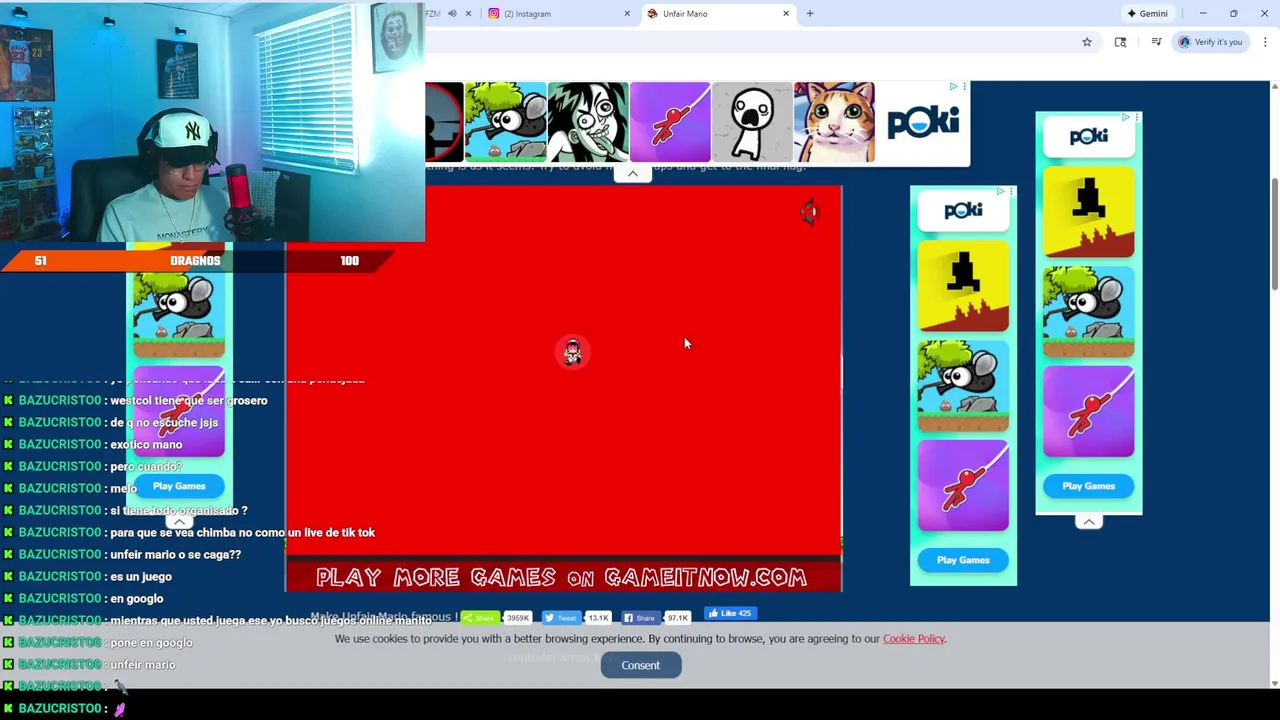Open the black figure game in the far-right ad
1280x720 pixels.
(x=1089, y=212)
